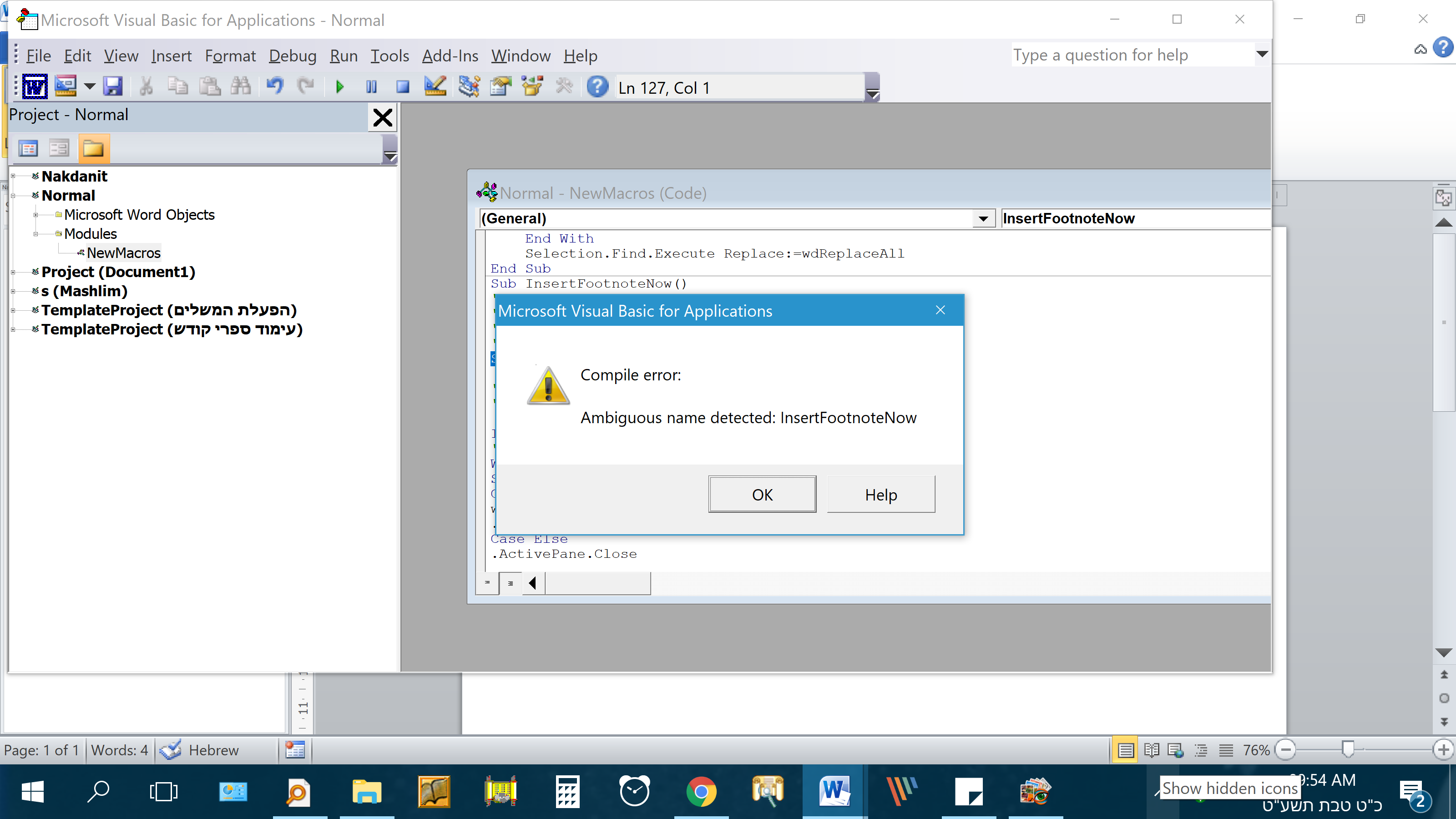Image resolution: width=1456 pixels, height=819 pixels.
Task: Open the Debug menu
Action: click(x=292, y=56)
